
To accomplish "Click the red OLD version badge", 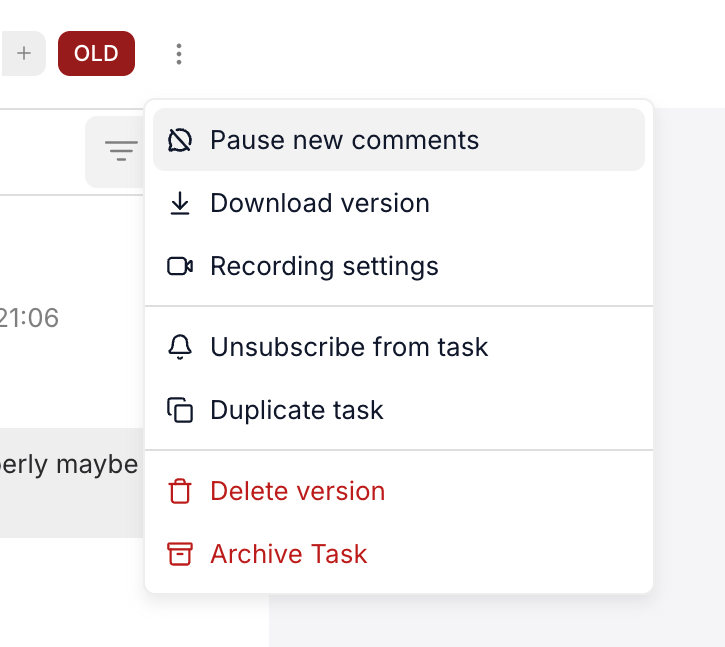I will tap(96, 54).
